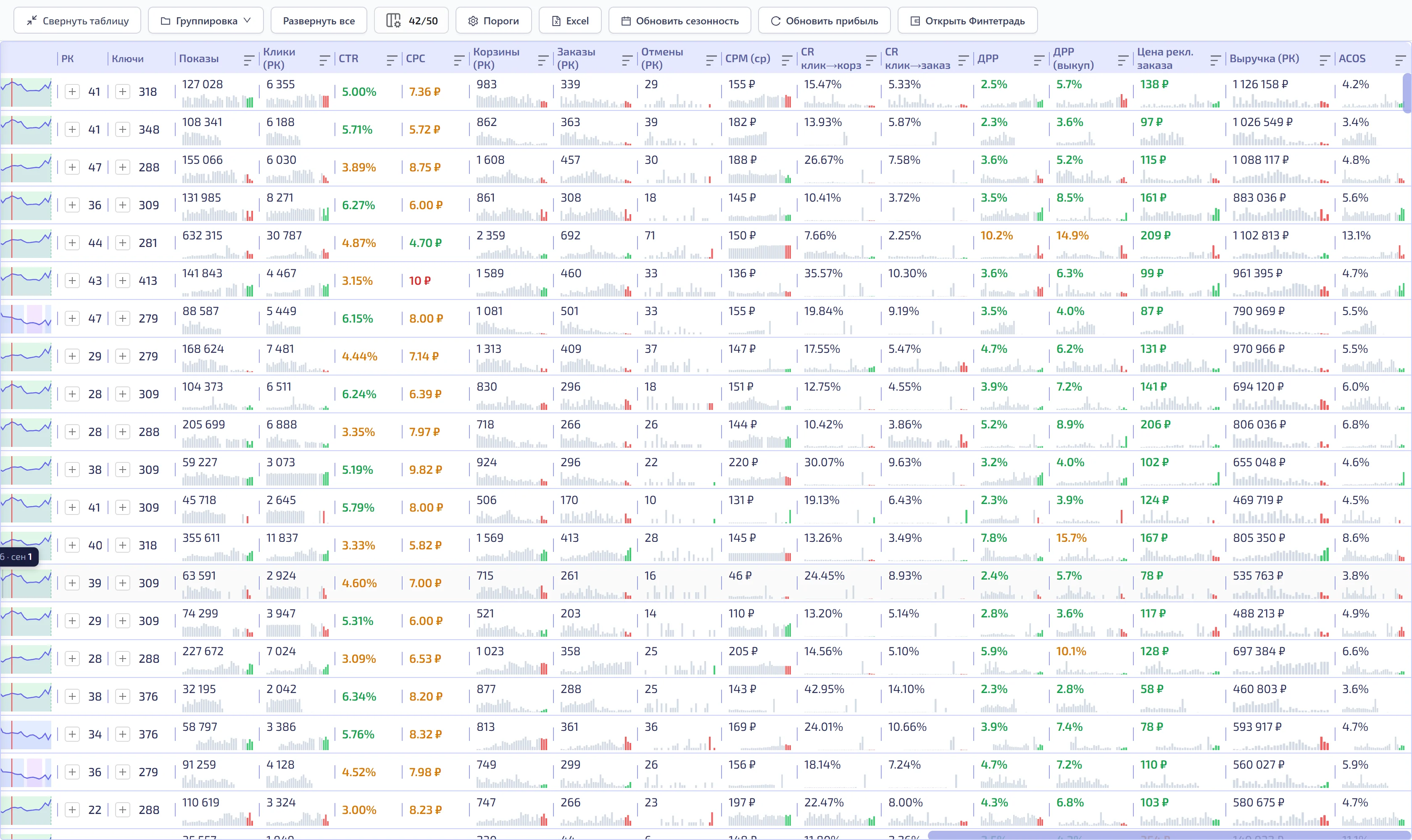Image resolution: width=1412 pixels, height=840 pixels.
Task: Click the Ключи column header
Action: (x=127, y=59)
